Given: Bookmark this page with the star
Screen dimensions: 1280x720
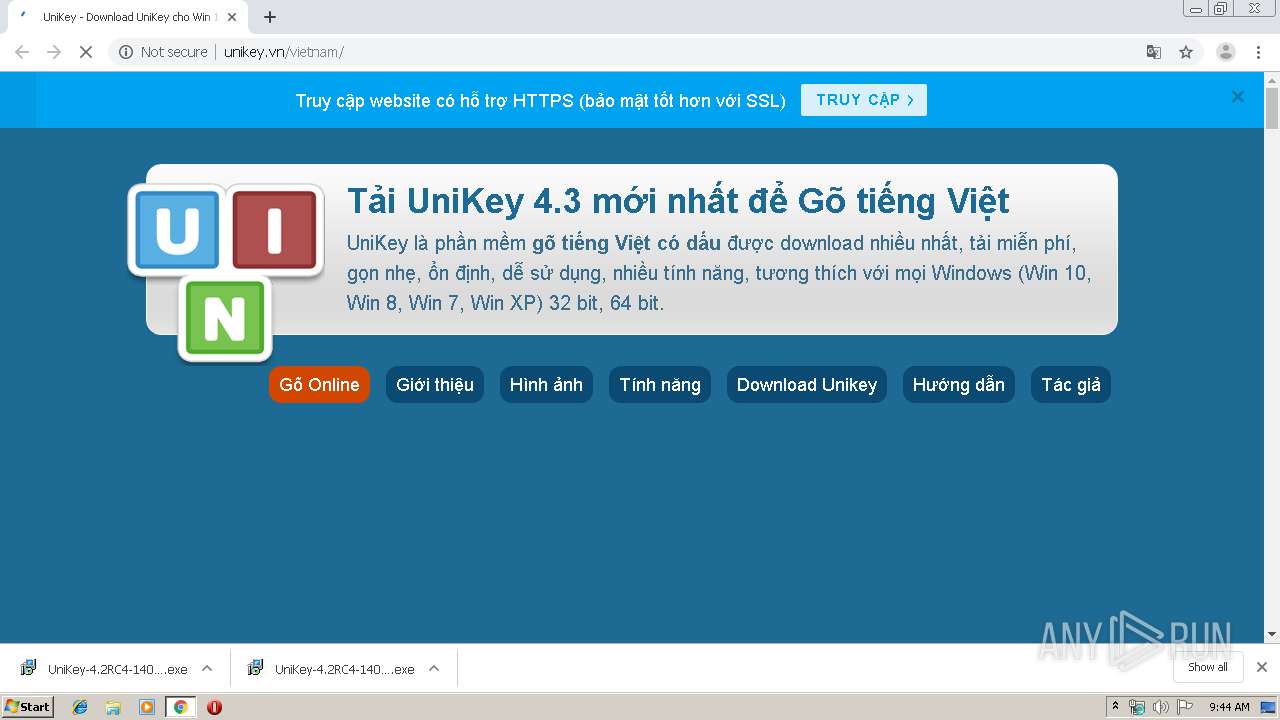Looking at the screenshot, I should click(1186, 52).
